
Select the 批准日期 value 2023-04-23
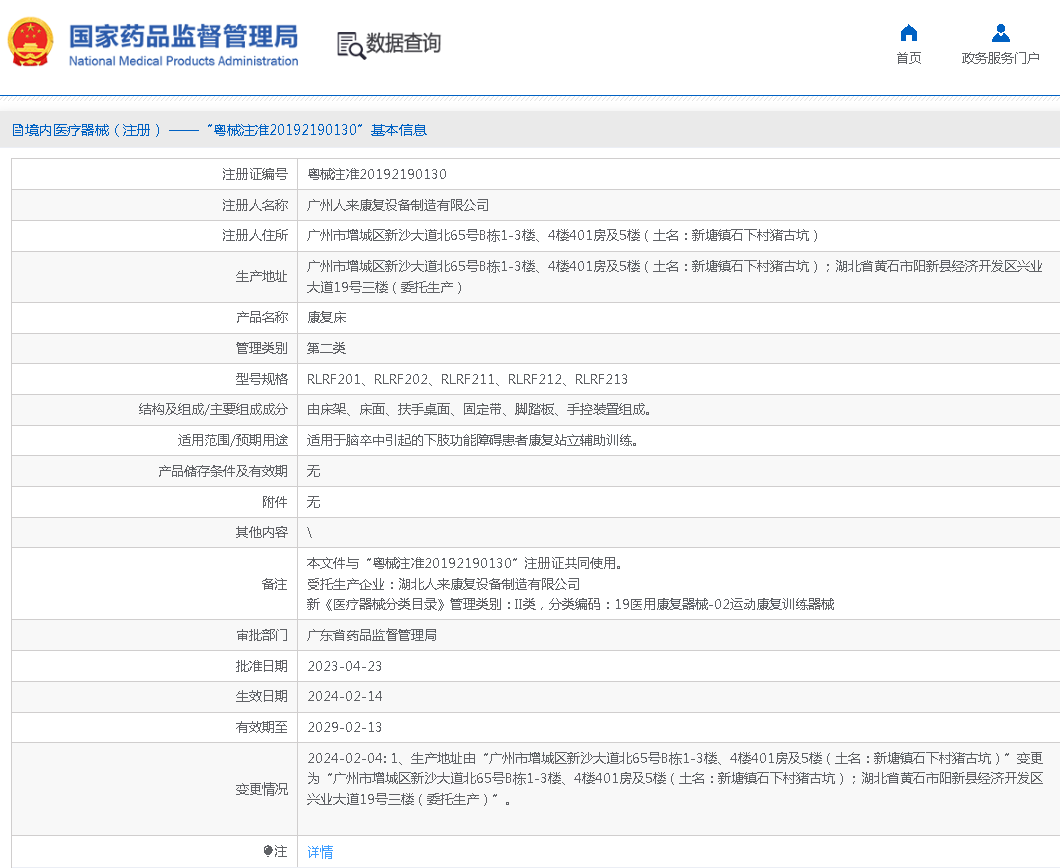pyautogui.click(x=345, y=665)
